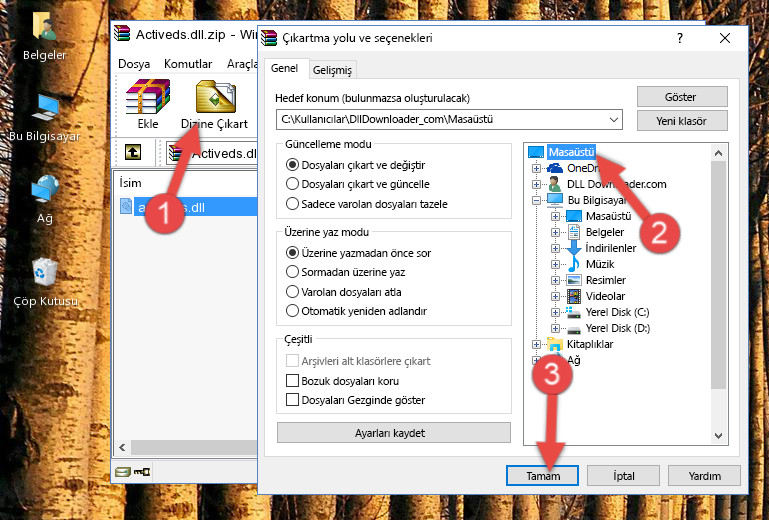Select the .dll file row in WinRAR
The image size is (769, 520).
tap(187, 207)
